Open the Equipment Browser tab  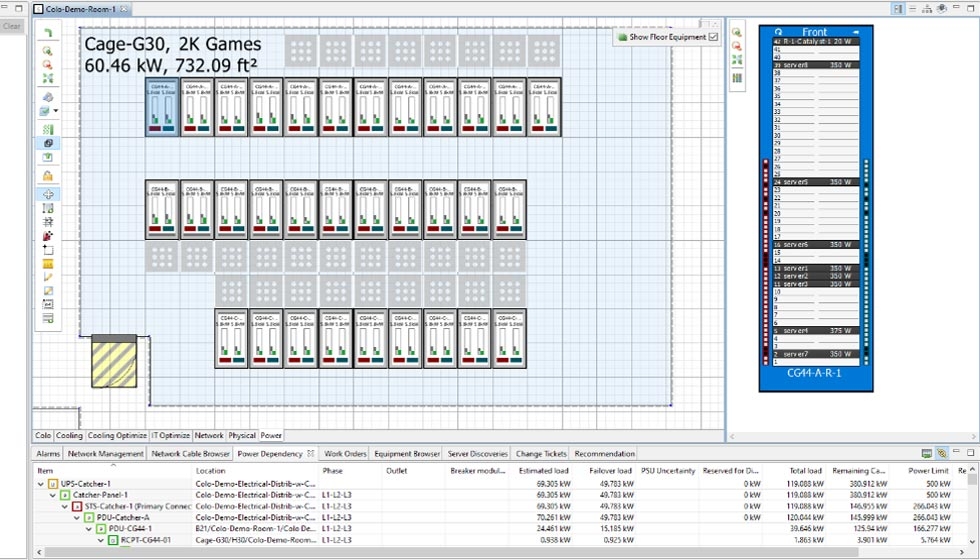(407, 454)
